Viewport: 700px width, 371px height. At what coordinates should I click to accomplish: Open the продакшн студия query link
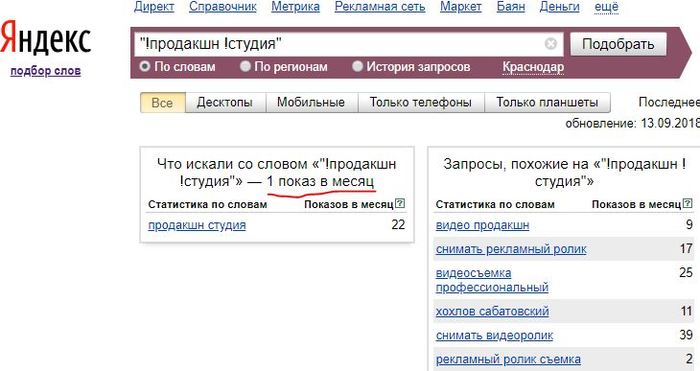tap(197, 225)
